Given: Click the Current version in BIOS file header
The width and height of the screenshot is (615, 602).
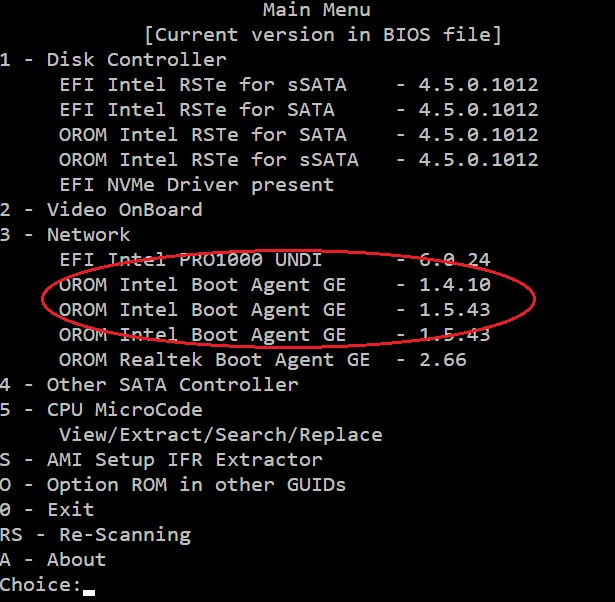Looking at the screenshot, I should (x=323, y=35).
